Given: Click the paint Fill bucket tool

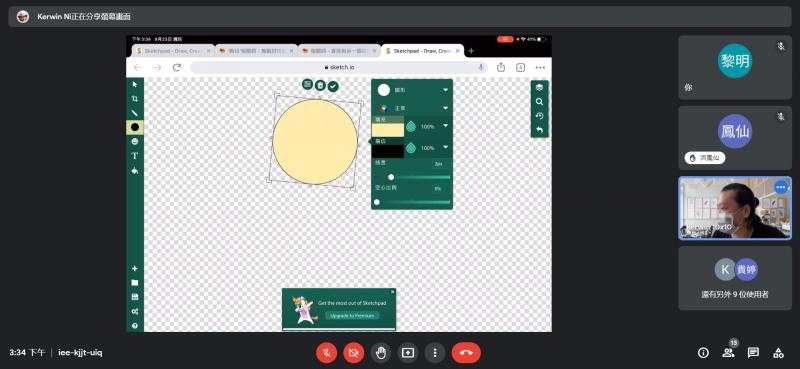Looking at the screenshot, I should [135, 170].
